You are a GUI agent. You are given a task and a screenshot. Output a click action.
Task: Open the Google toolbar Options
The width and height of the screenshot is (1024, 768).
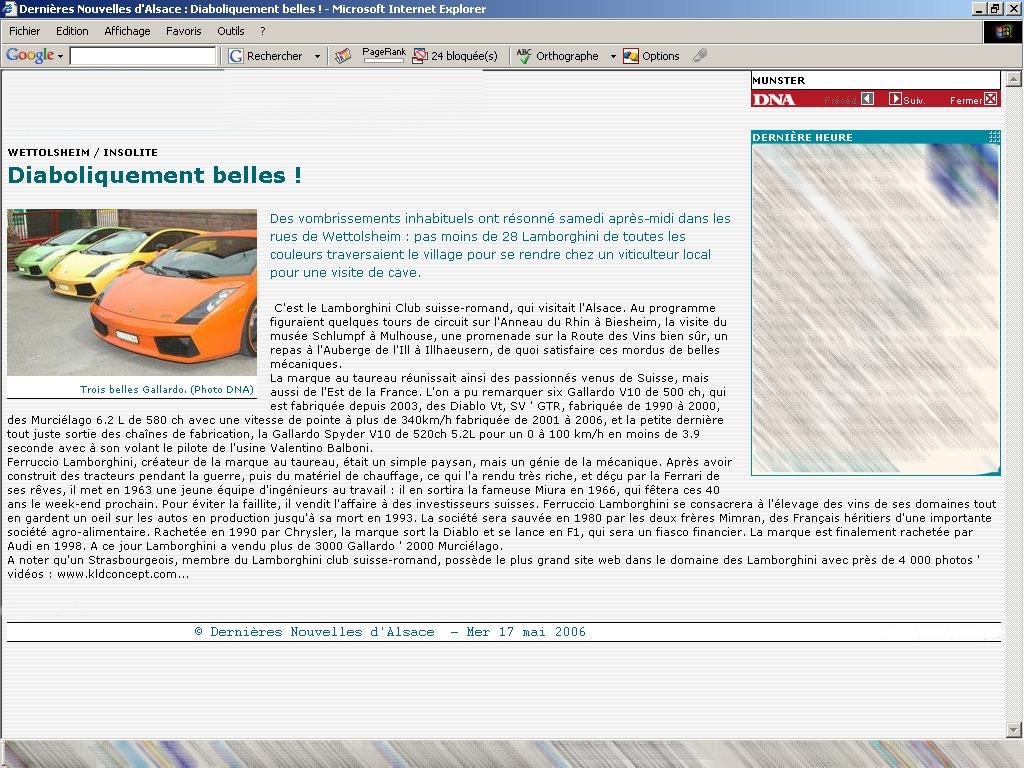click(x=651, y=56)
